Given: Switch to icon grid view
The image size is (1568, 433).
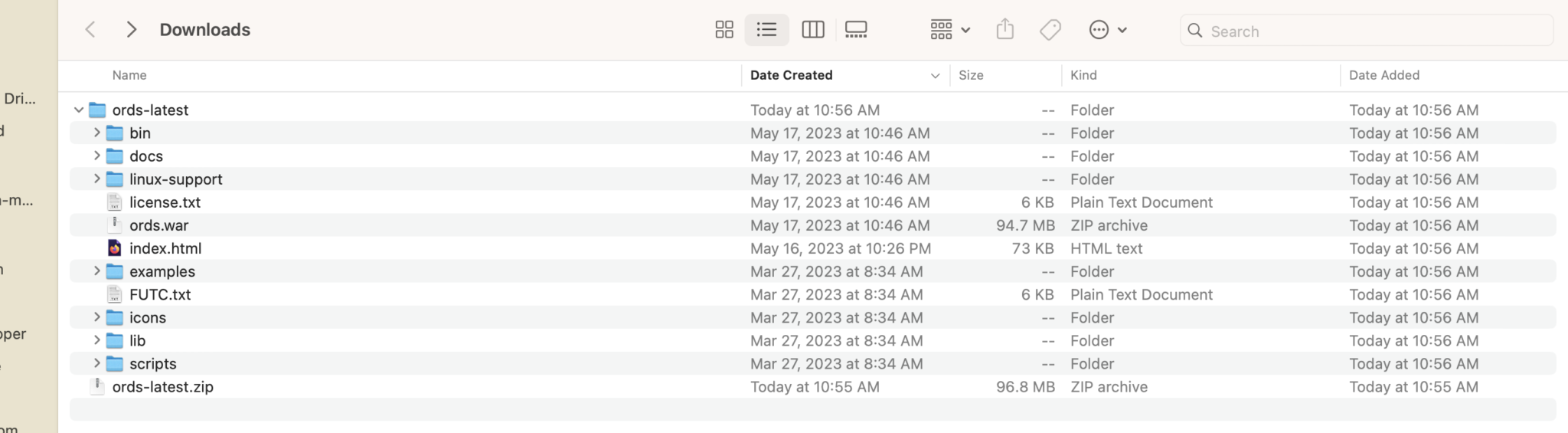Looking at the screenshot, I should pyautogui.click(x=724, y=30).
